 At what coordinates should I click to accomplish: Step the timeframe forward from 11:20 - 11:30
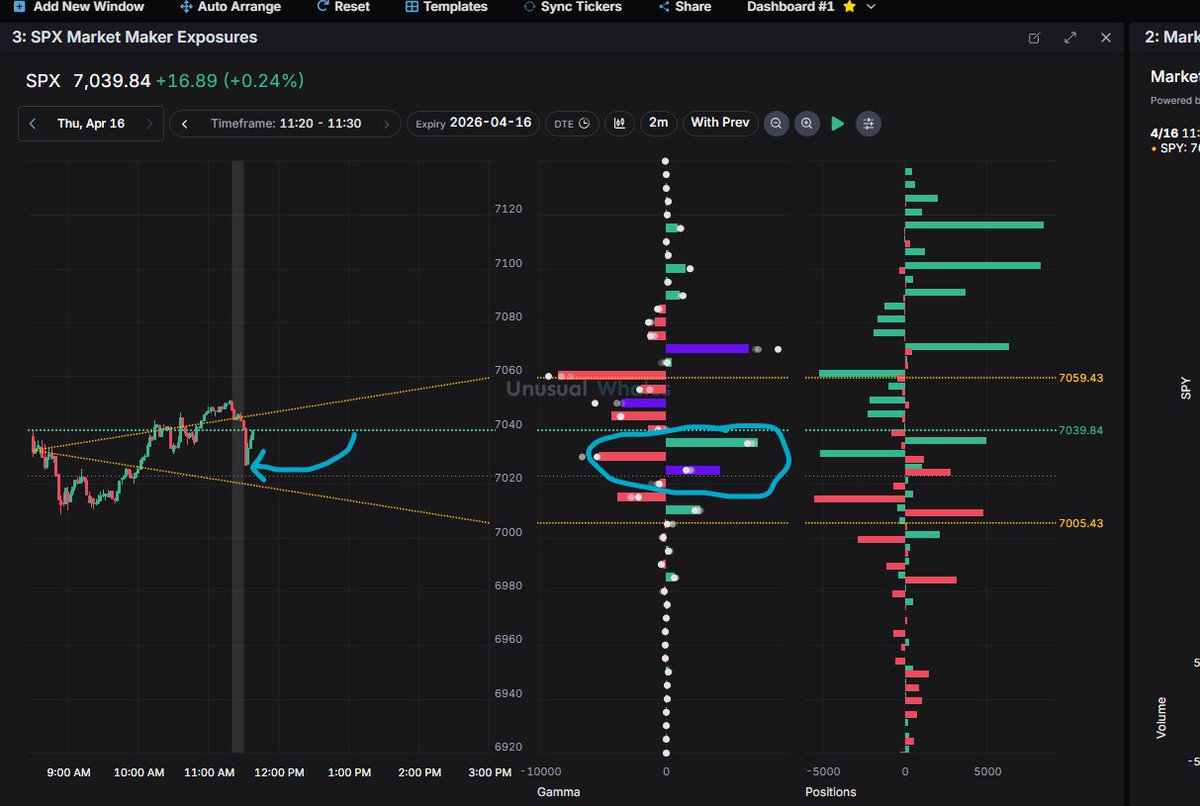click(385, 124)
